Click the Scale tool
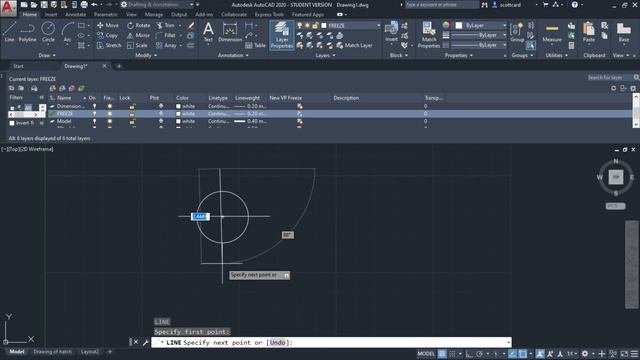The image size is (640, 360). (137, 45)
